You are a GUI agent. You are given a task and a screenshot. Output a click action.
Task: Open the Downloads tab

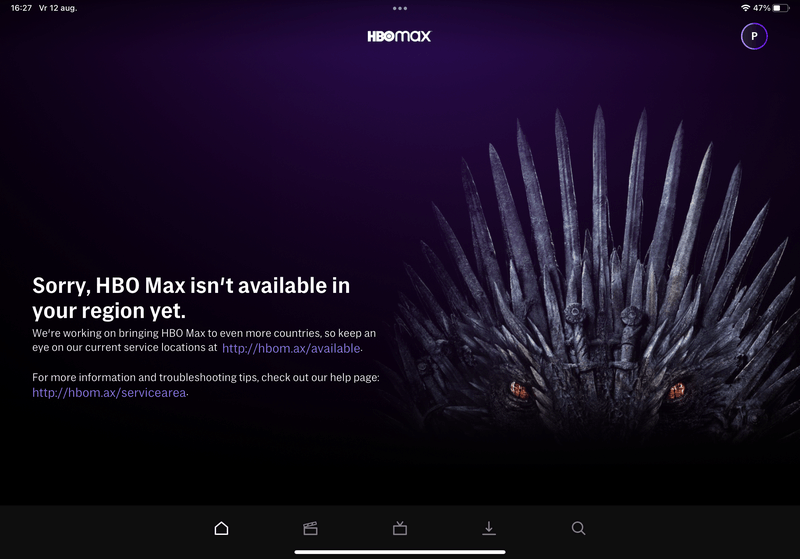tap(489, 528)
